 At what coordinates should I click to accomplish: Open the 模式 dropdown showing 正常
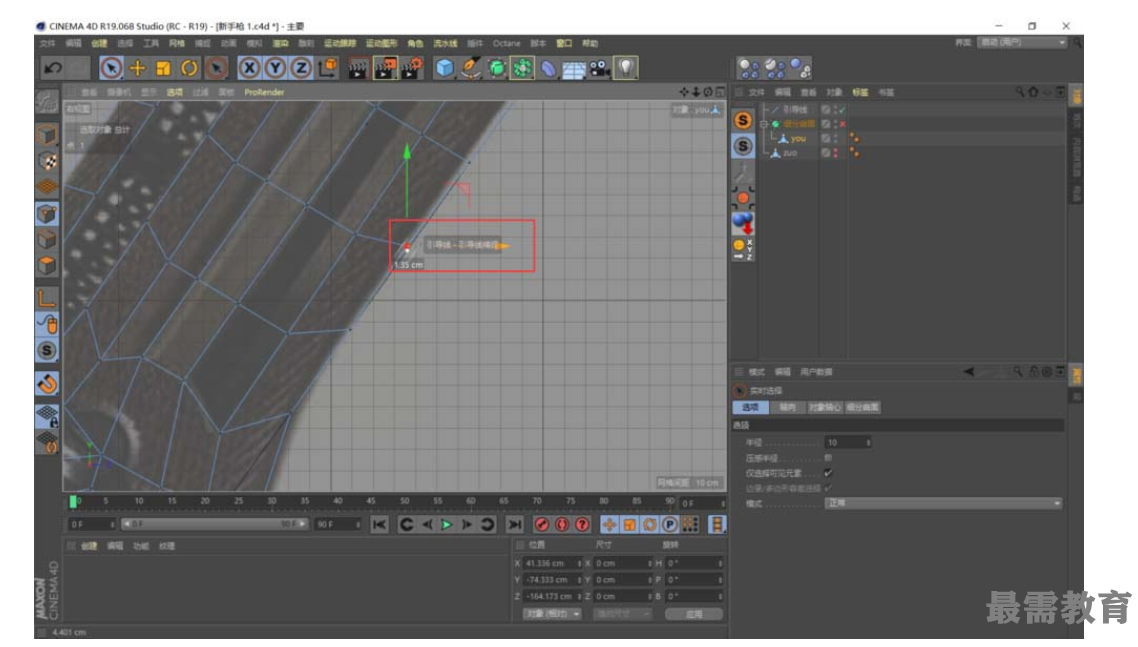click(x=943, y=503)
